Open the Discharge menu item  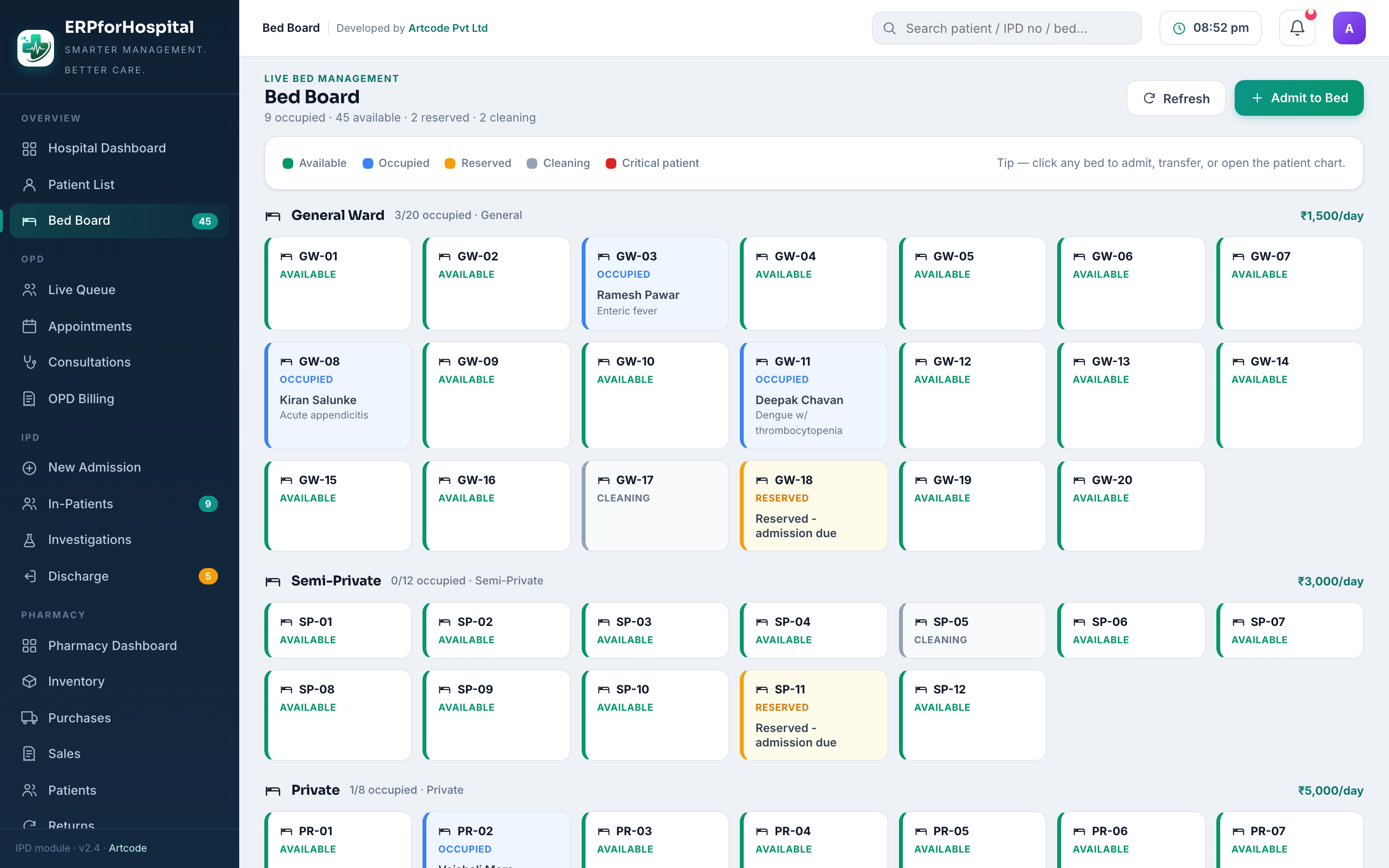pos(120,576)
